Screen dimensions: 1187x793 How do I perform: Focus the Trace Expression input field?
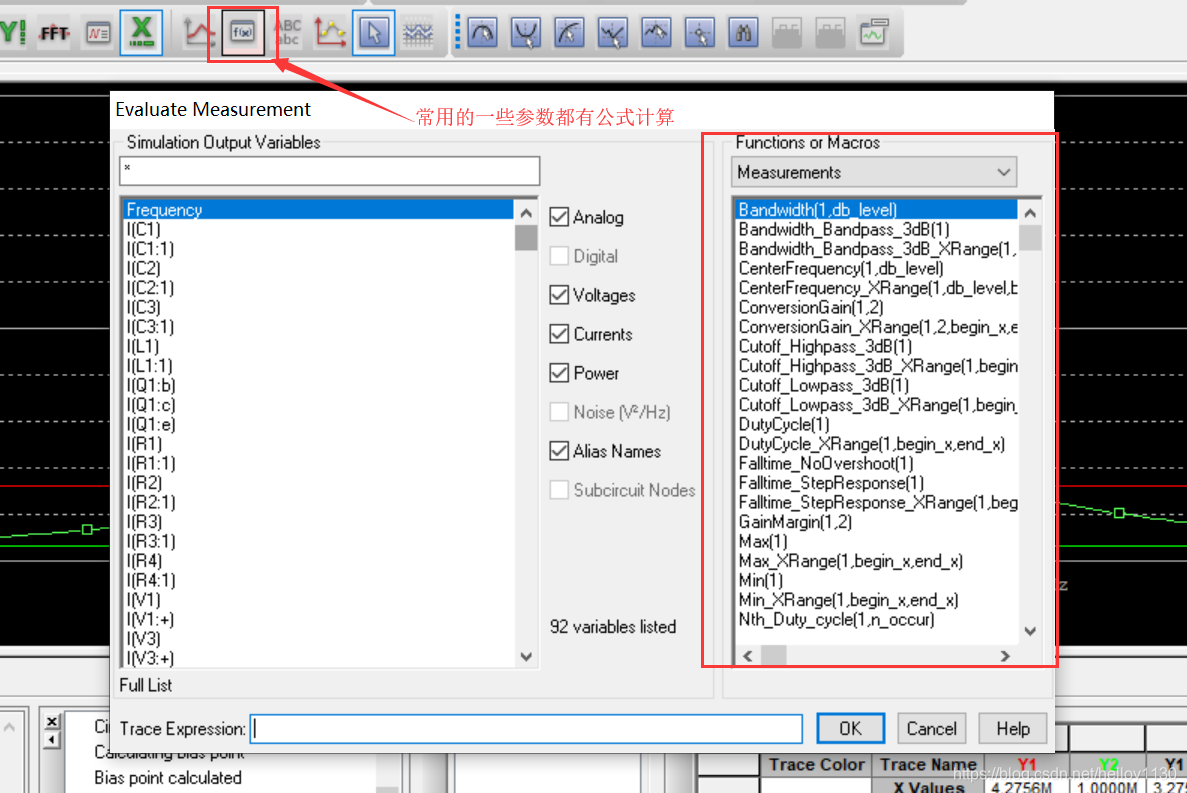click(526, 729)
